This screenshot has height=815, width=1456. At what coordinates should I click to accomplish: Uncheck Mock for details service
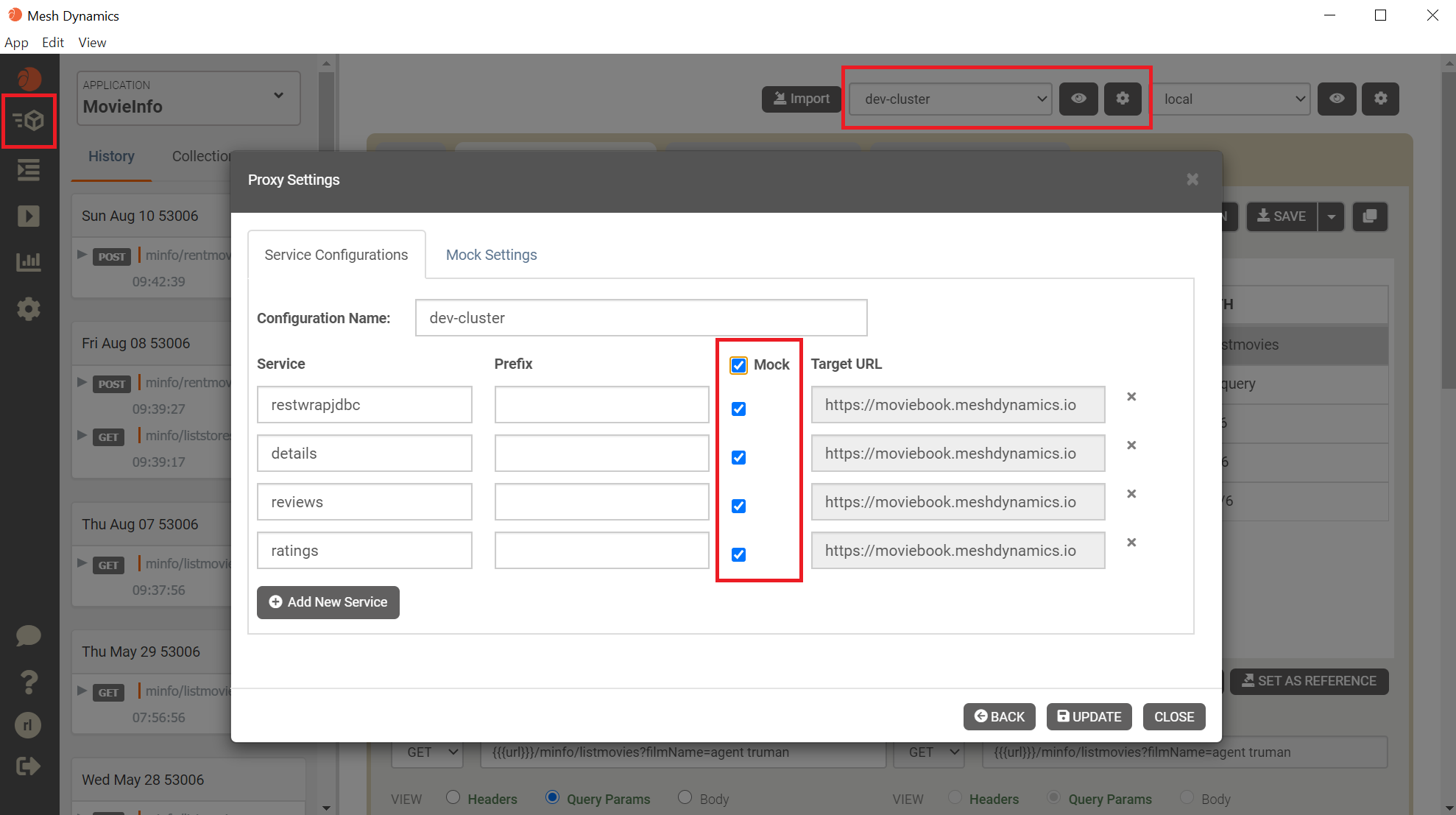(x=738, y=457)
